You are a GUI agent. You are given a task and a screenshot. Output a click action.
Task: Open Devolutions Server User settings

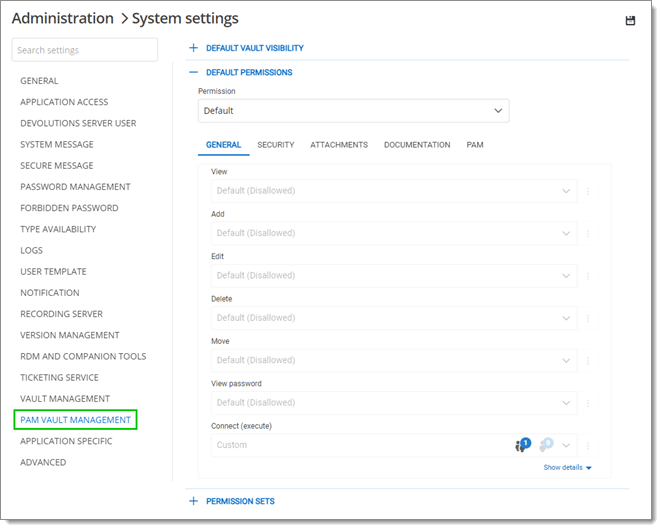[x=78, y=123]
